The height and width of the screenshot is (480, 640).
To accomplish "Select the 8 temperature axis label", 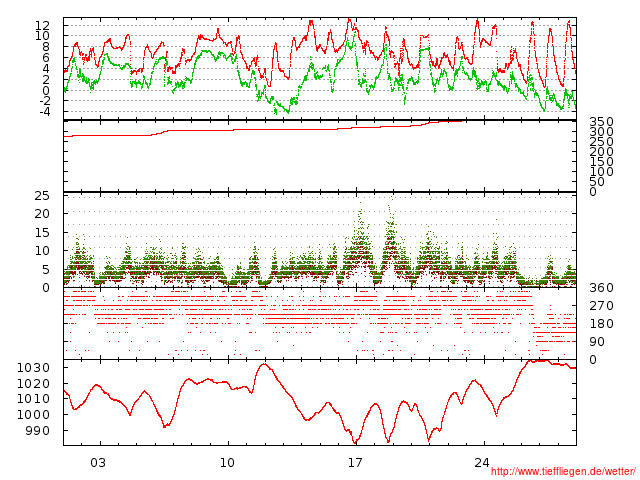I will coord(46,47).
